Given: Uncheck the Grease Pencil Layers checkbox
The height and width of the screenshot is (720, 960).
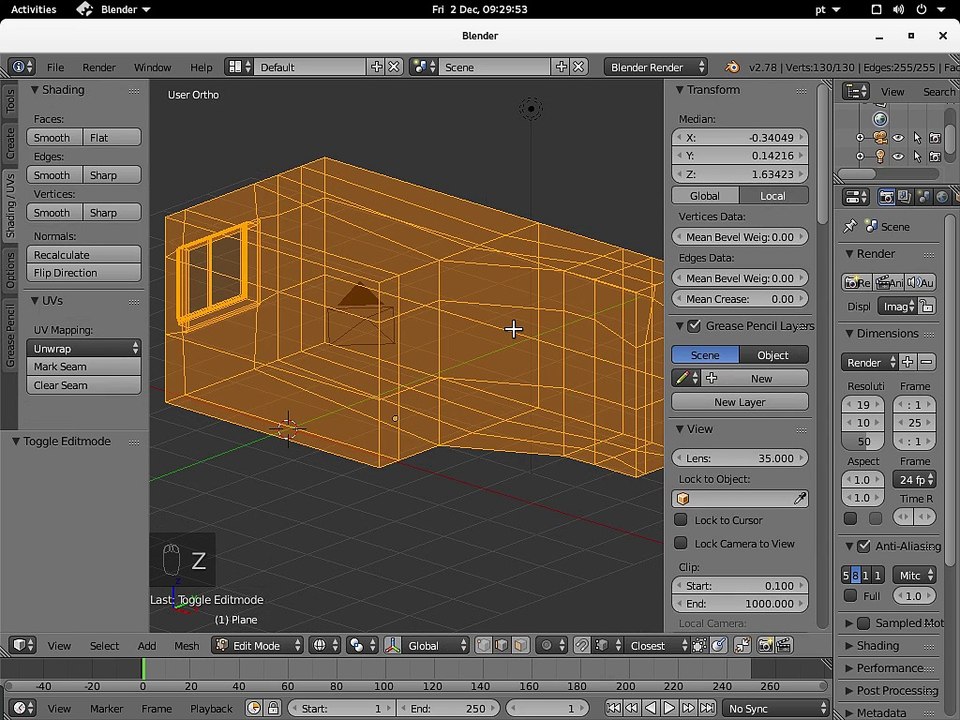Looking at the screenshot, I should (694, 326).
